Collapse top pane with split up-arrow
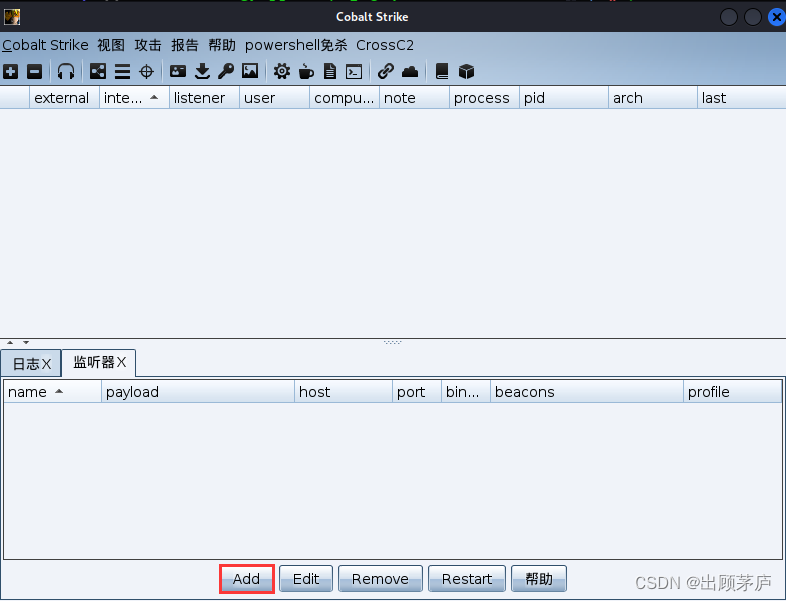 click(10, 342)
